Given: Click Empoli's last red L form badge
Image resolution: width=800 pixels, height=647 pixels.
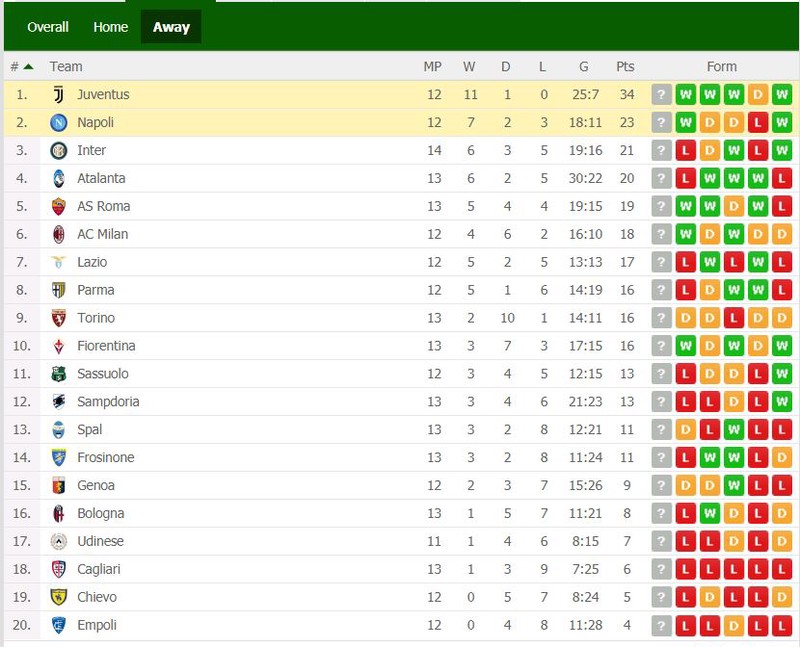Looking at the screenshot, I should coord(782,625).
